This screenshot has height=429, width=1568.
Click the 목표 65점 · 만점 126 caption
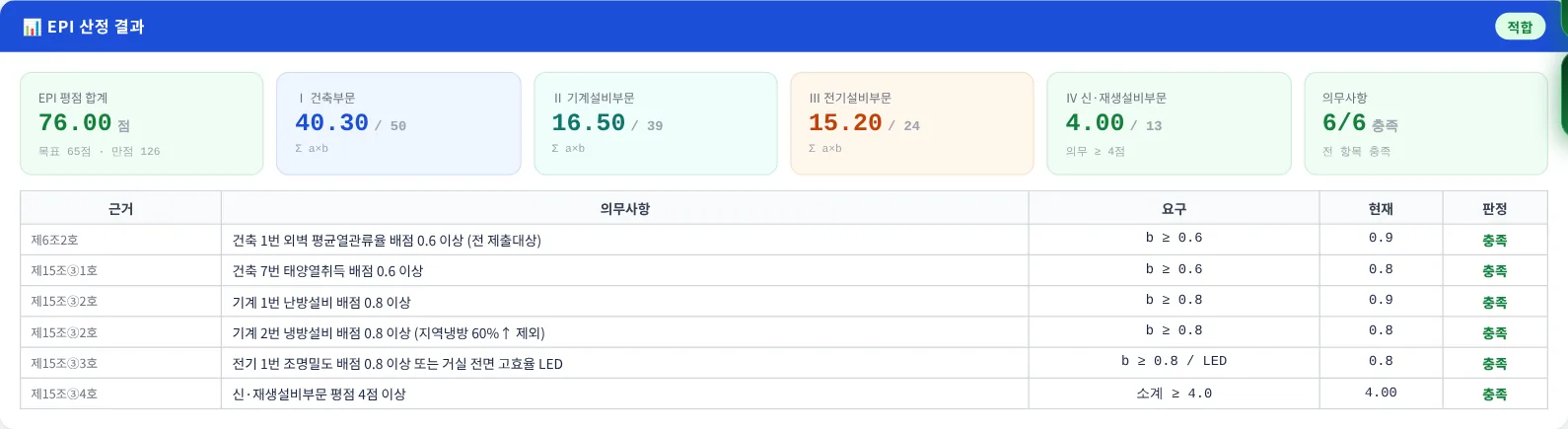click(x=99, y=151)
